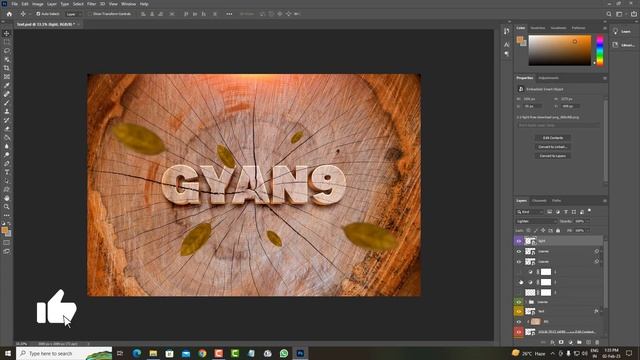This screenshot has height=360, width=640.
Task: Collapse effects on the Text layer
Action: (x=601, y=311)
